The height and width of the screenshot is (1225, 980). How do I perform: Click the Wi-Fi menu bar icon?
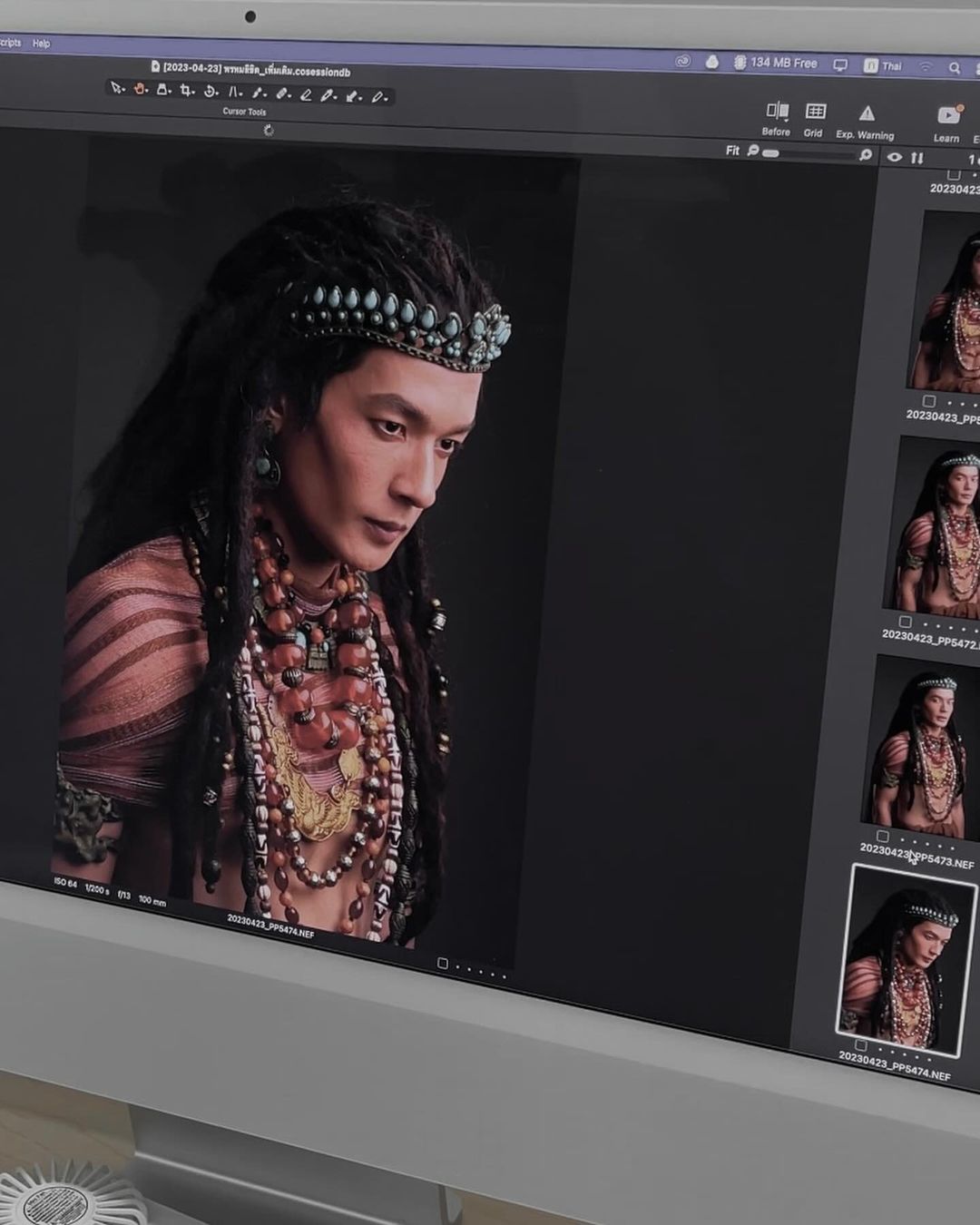click(x=926, y=66)
